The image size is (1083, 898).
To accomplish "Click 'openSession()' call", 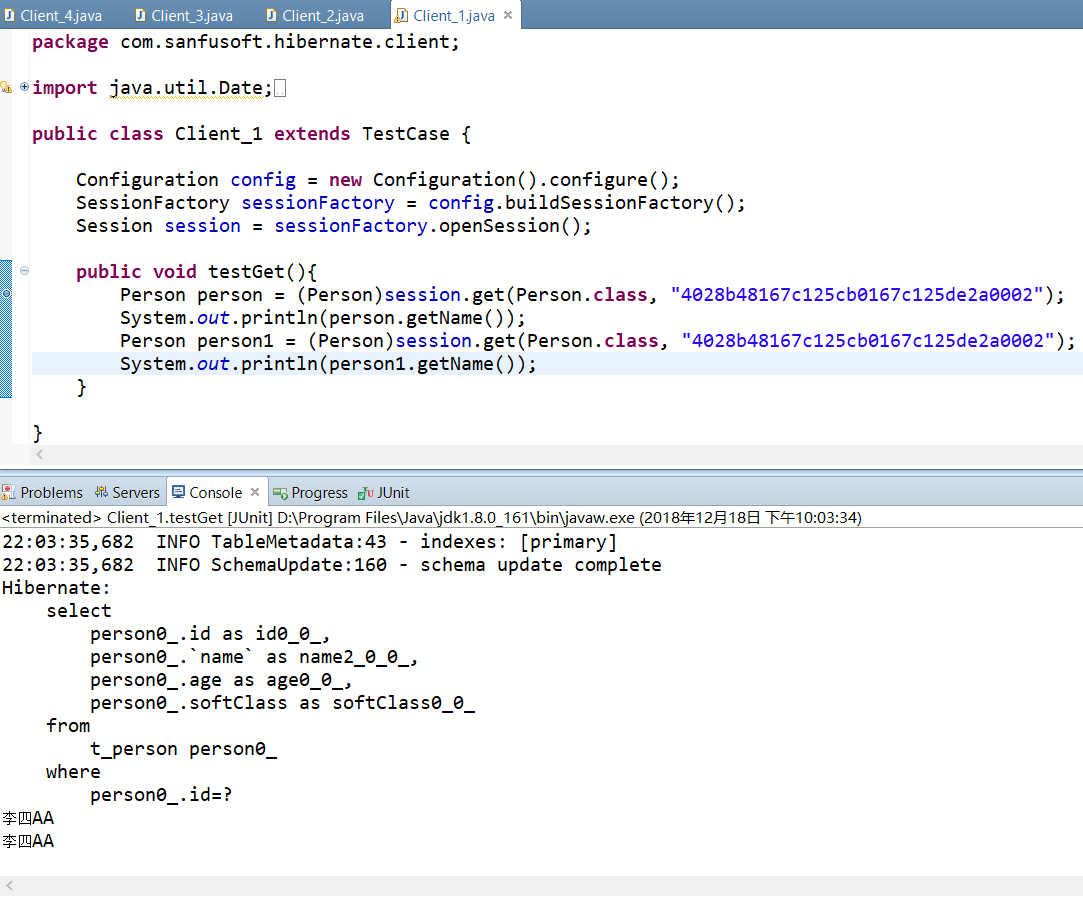I will coord(510,226).
